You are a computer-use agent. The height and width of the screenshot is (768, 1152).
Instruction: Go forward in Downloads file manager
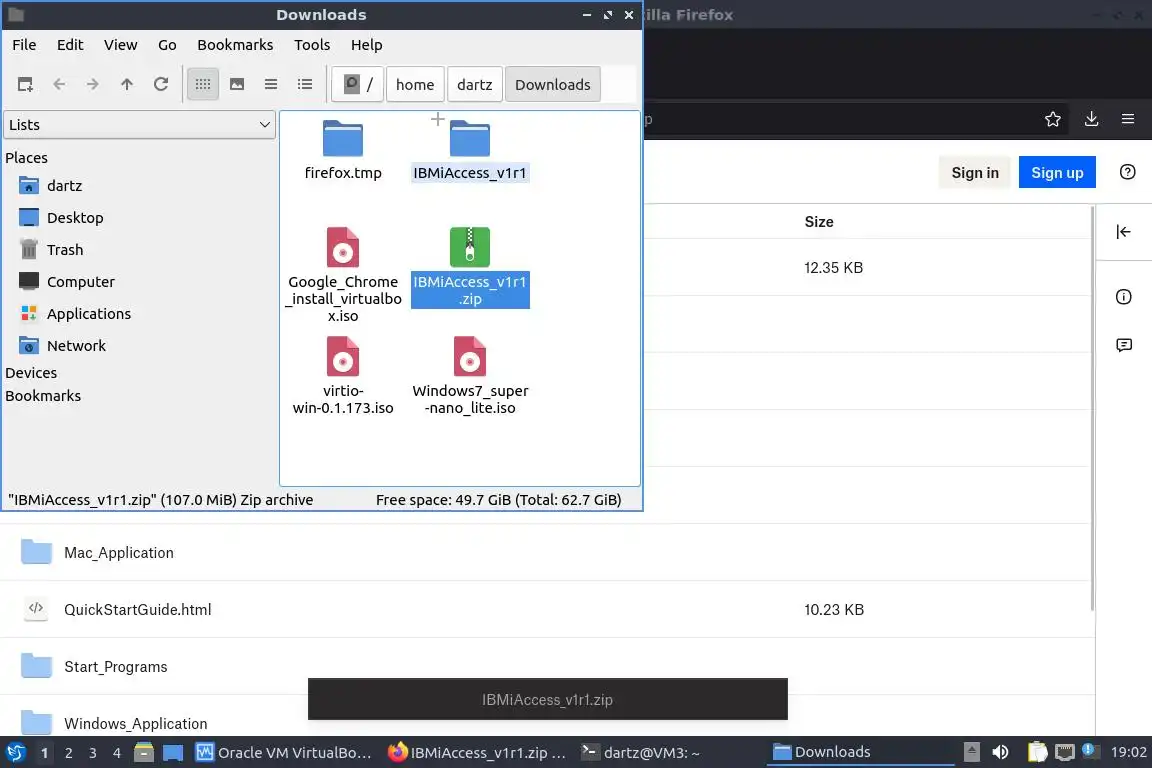(x=93, y=85)
